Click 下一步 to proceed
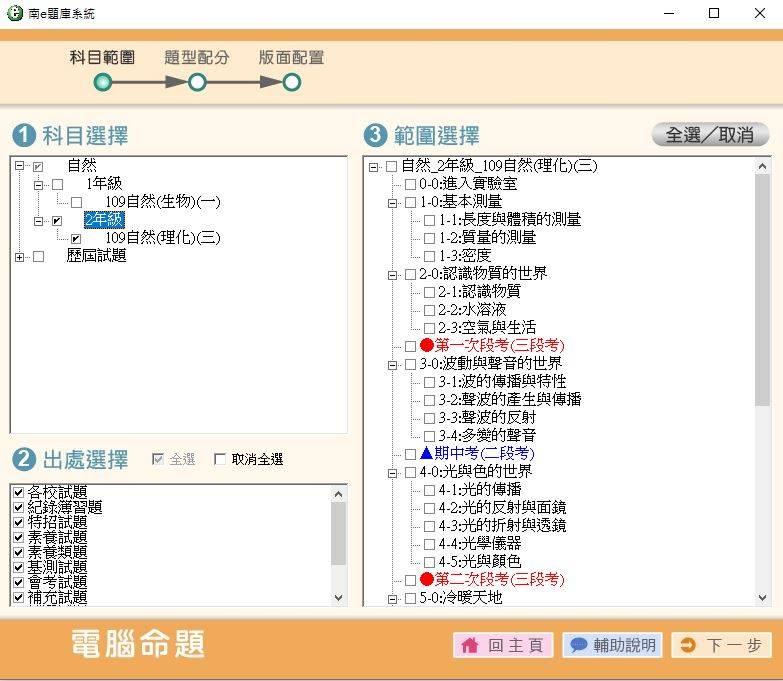Screen dimensions: 783x681 (x=722, y=645)
